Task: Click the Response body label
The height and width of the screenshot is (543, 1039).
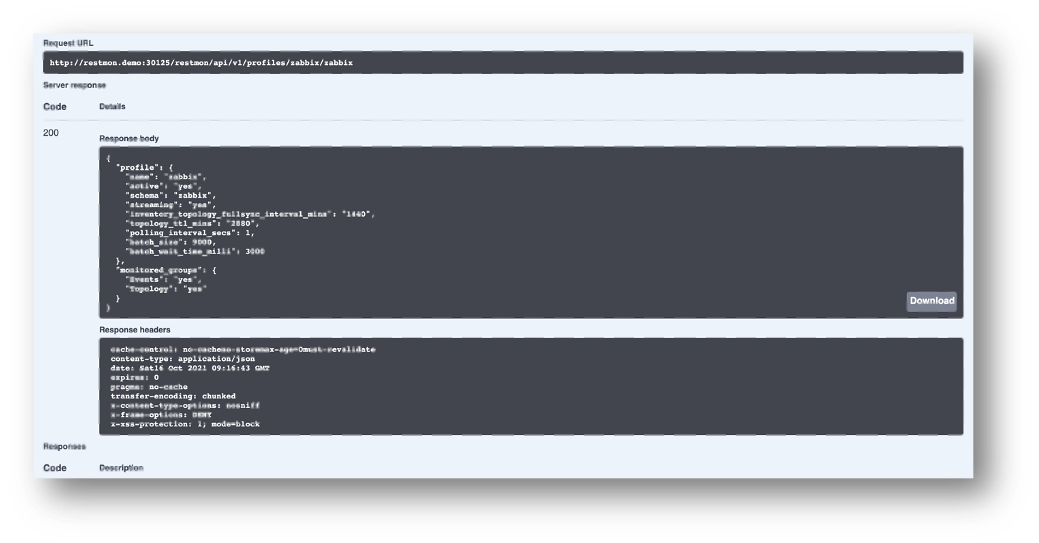Action: point(129,138)
